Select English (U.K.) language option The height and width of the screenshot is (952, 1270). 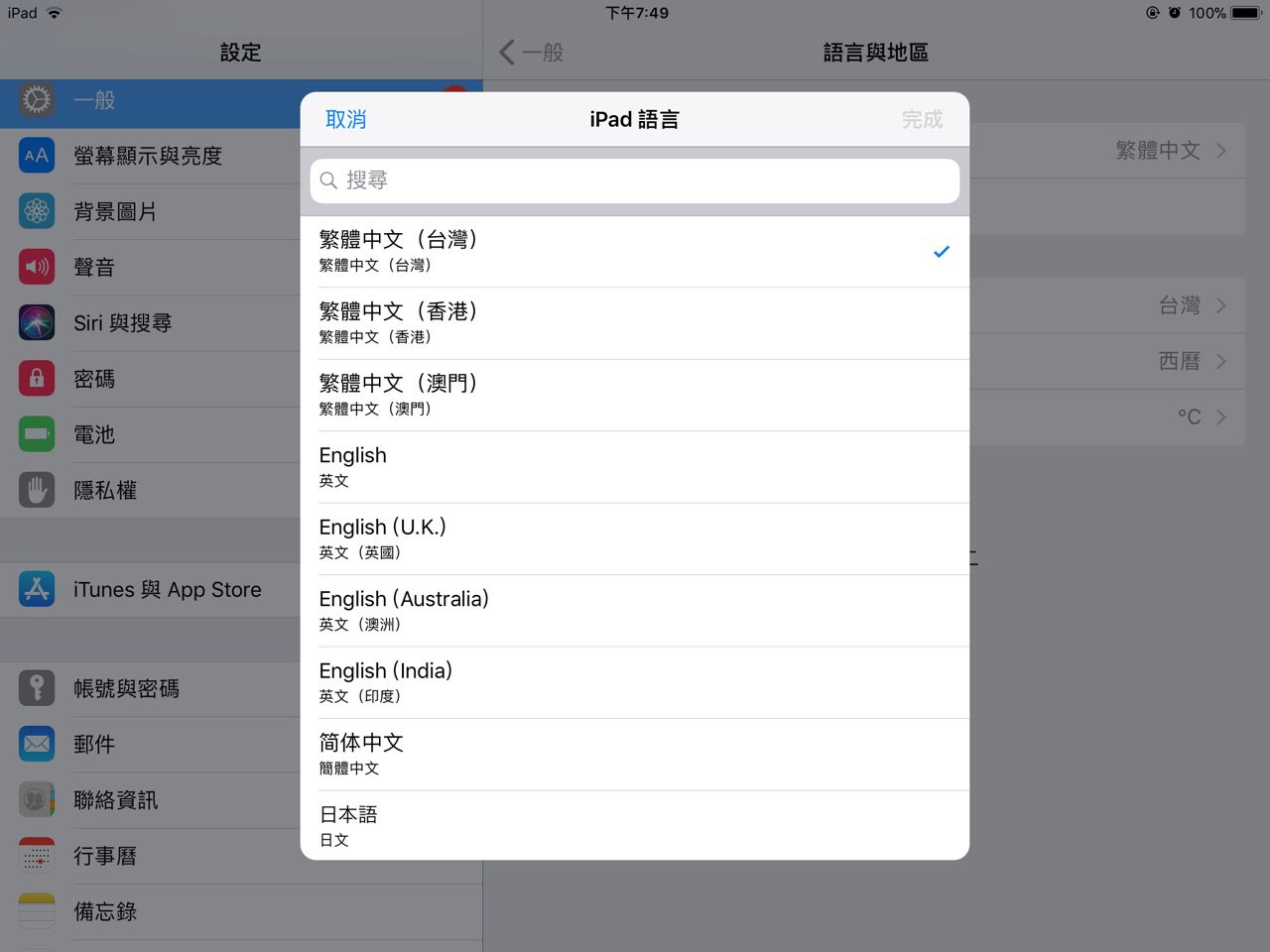pos(635,538)
